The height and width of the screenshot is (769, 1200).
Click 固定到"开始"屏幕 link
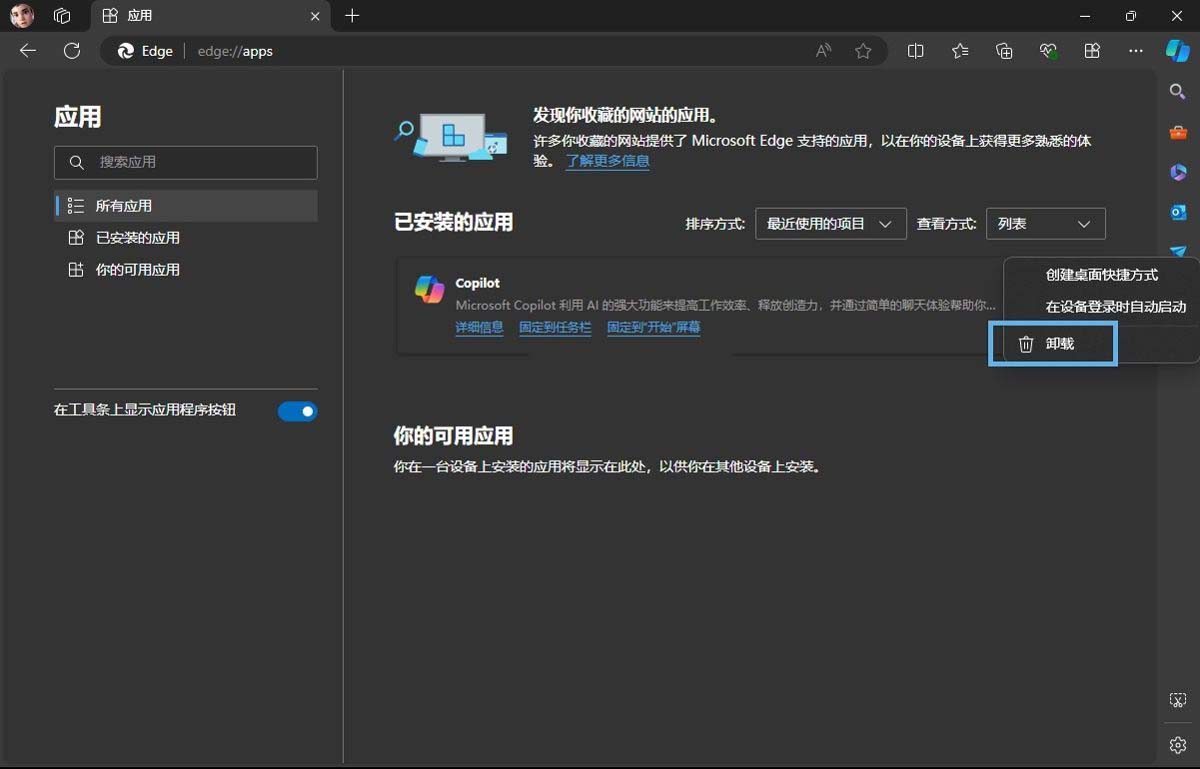[x=653, y=328]
